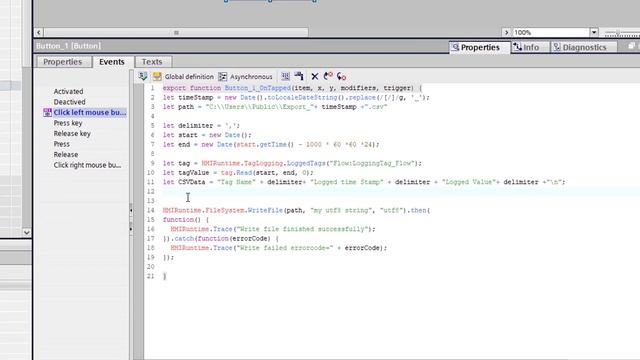This screenshot has width=640, height=360.
Task: Select the Release event
Action: [66, 155]
